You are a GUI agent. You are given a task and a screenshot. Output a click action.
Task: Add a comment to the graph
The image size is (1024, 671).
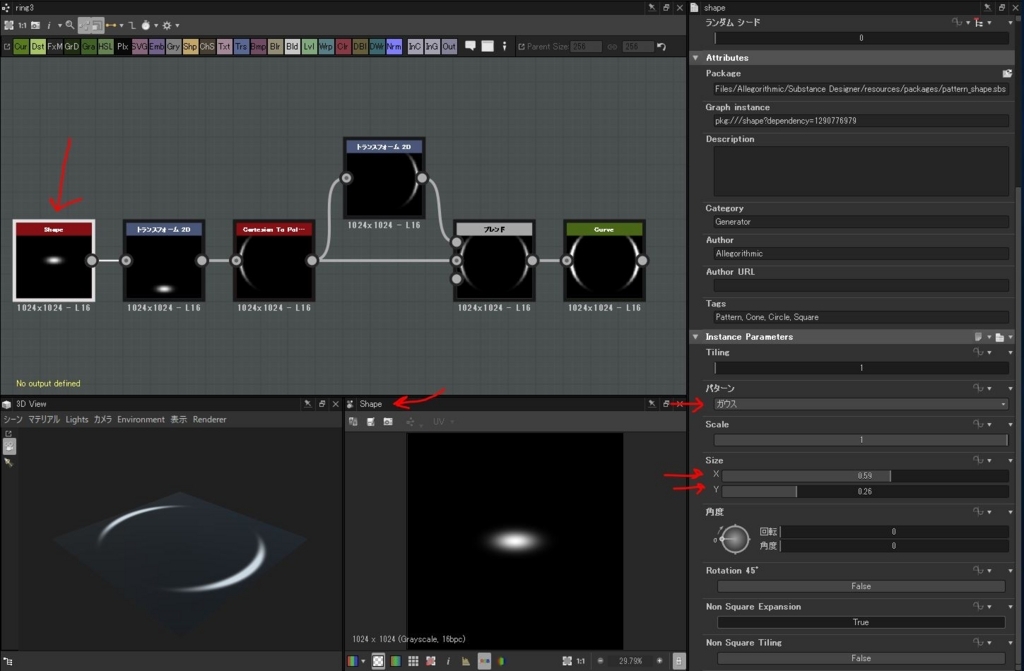coord(470,46)
